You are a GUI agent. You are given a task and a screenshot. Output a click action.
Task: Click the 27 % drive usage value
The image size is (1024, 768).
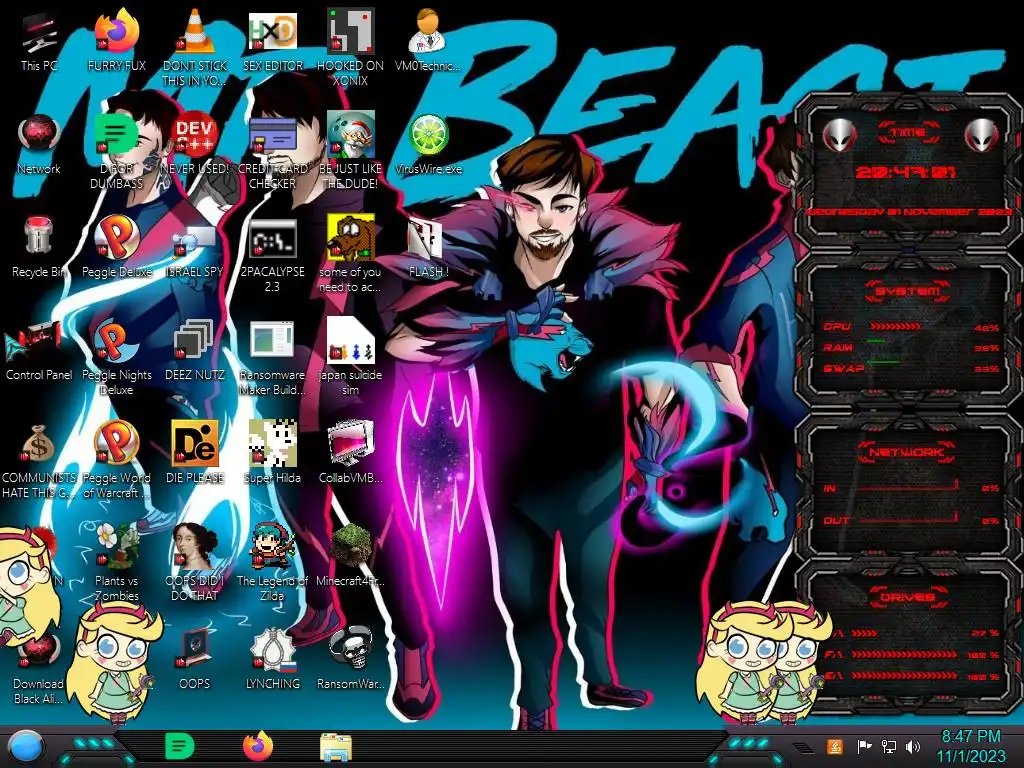click(x=985, y=633)
